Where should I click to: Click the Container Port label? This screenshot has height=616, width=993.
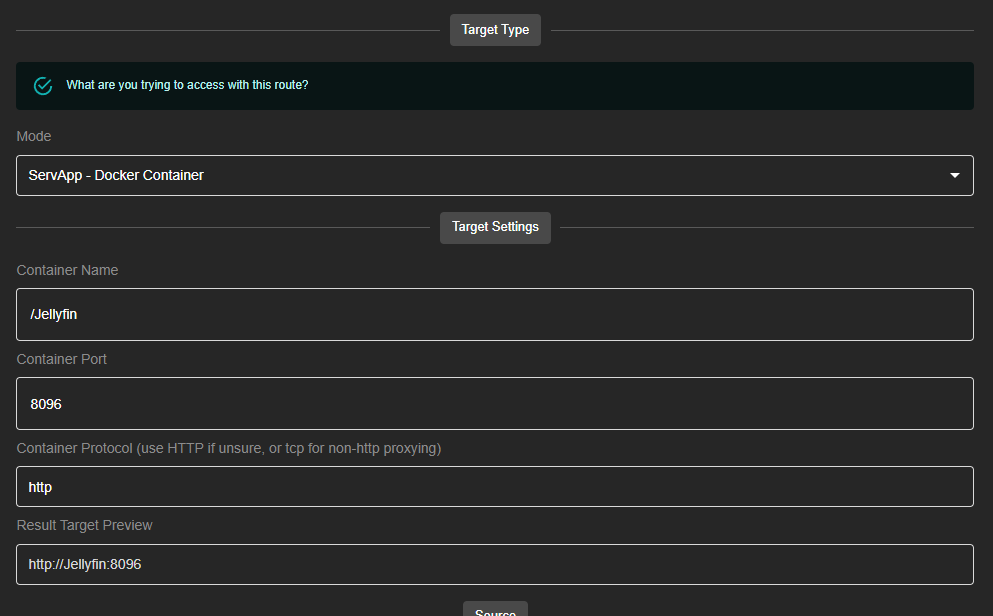tap(62, 359)
